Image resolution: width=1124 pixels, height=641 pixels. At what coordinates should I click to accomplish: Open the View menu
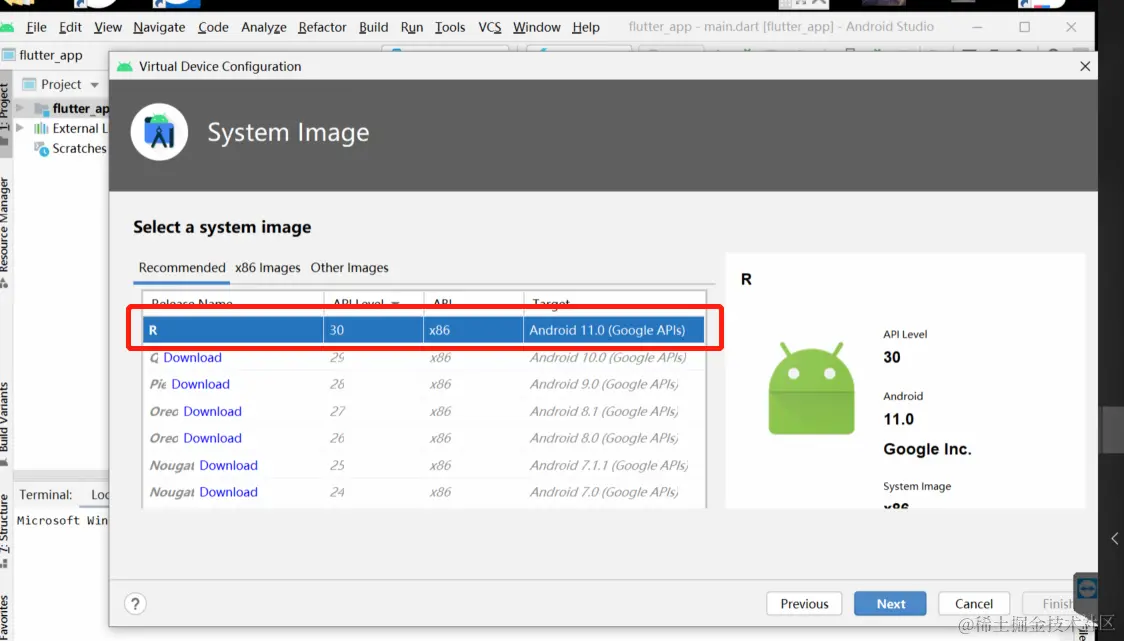click(x=108, y=27)
